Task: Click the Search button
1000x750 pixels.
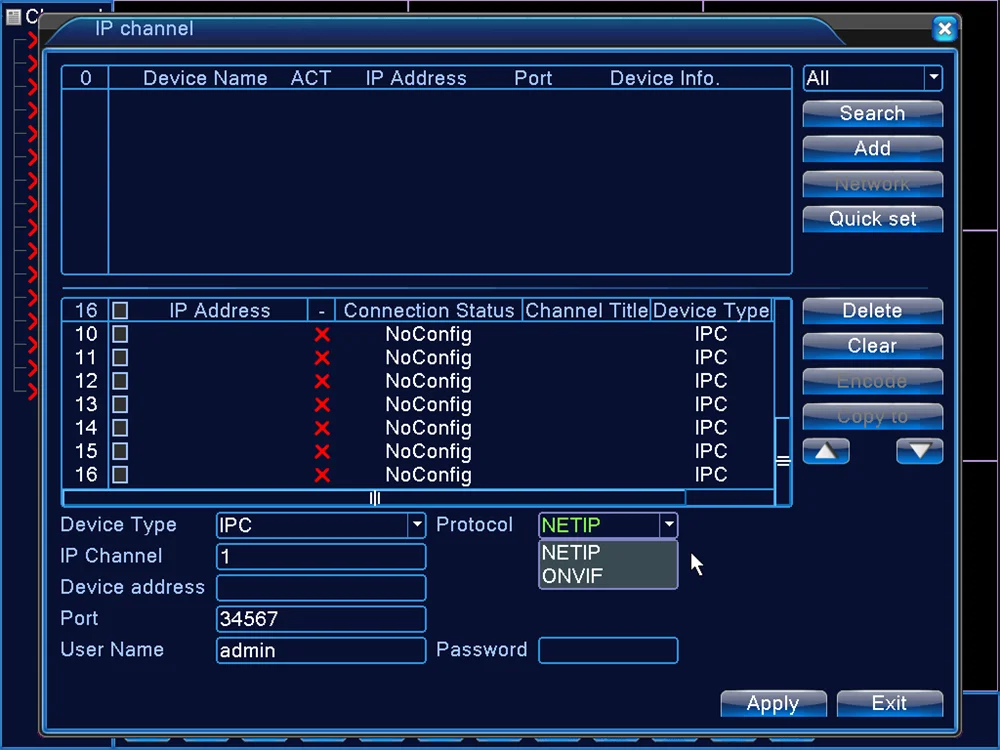Action: point(872,114)
